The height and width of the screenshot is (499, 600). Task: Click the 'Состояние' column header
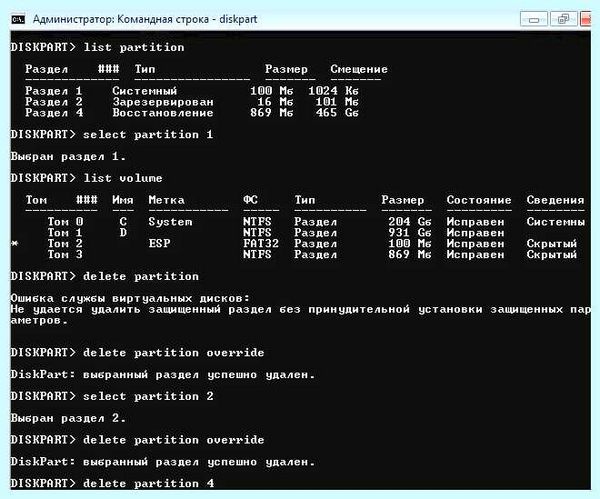coord(479,200)
